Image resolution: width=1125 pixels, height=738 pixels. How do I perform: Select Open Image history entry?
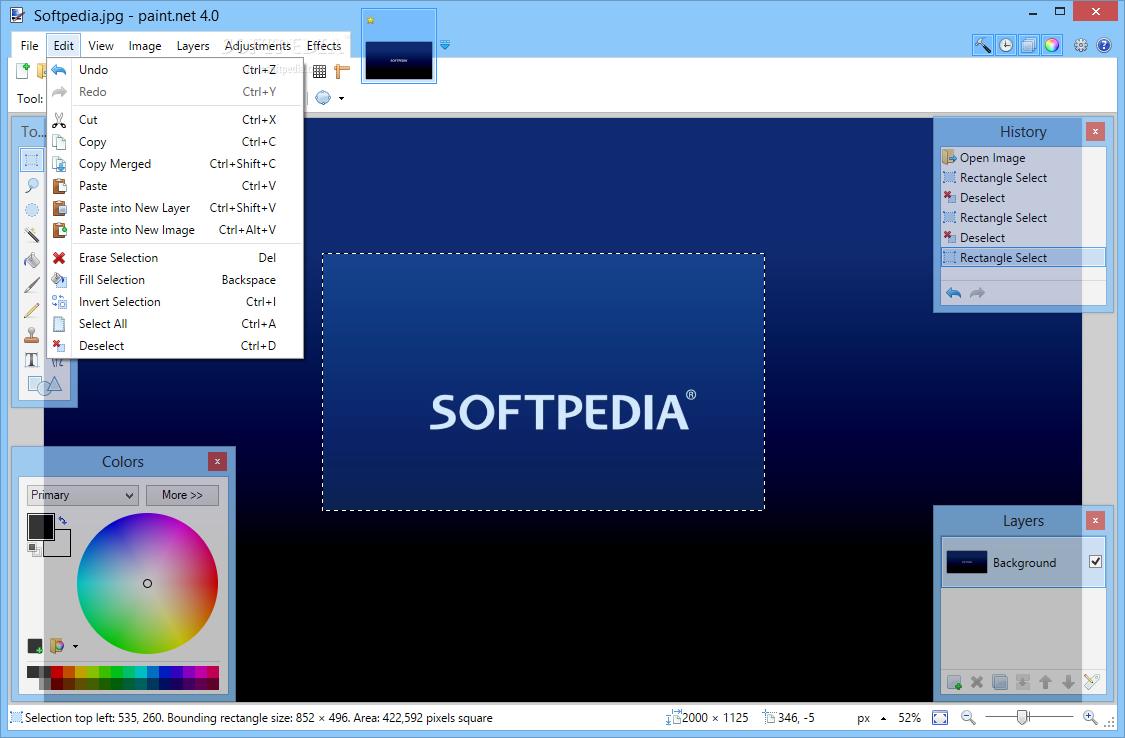(1022, 158)
